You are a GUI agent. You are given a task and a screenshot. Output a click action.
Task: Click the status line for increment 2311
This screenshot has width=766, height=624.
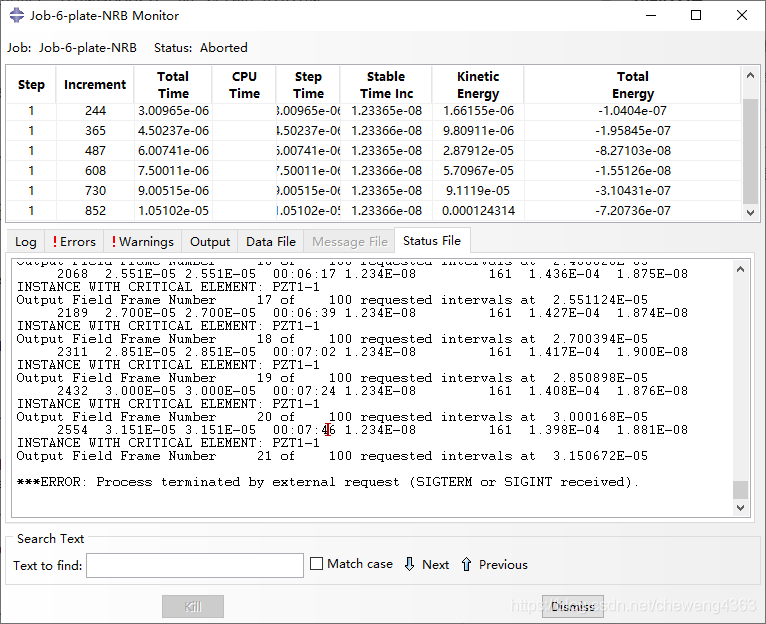click(x=372, y=352)
